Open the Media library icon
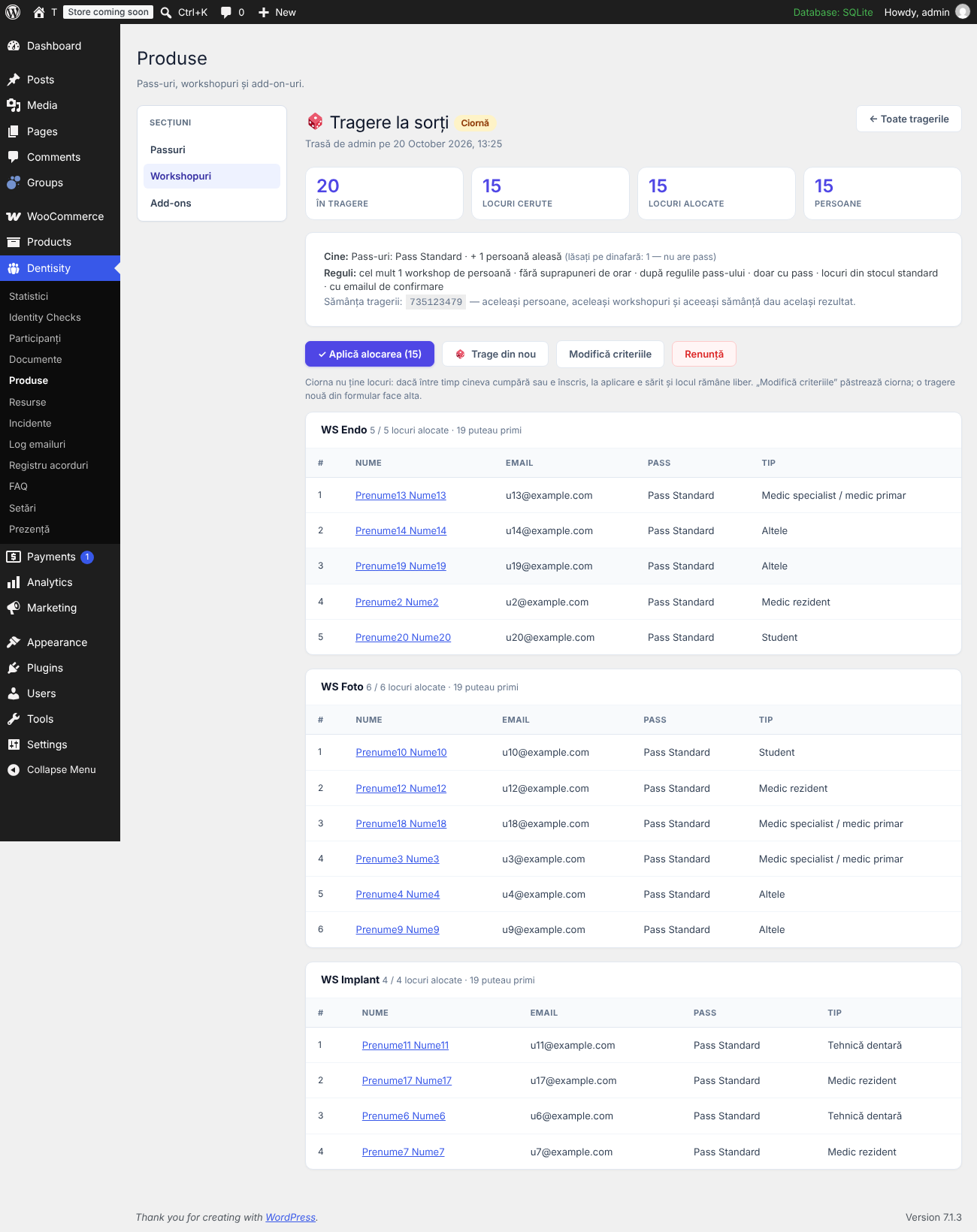This screenshot has height=1232, width=977. coord(14,105)
